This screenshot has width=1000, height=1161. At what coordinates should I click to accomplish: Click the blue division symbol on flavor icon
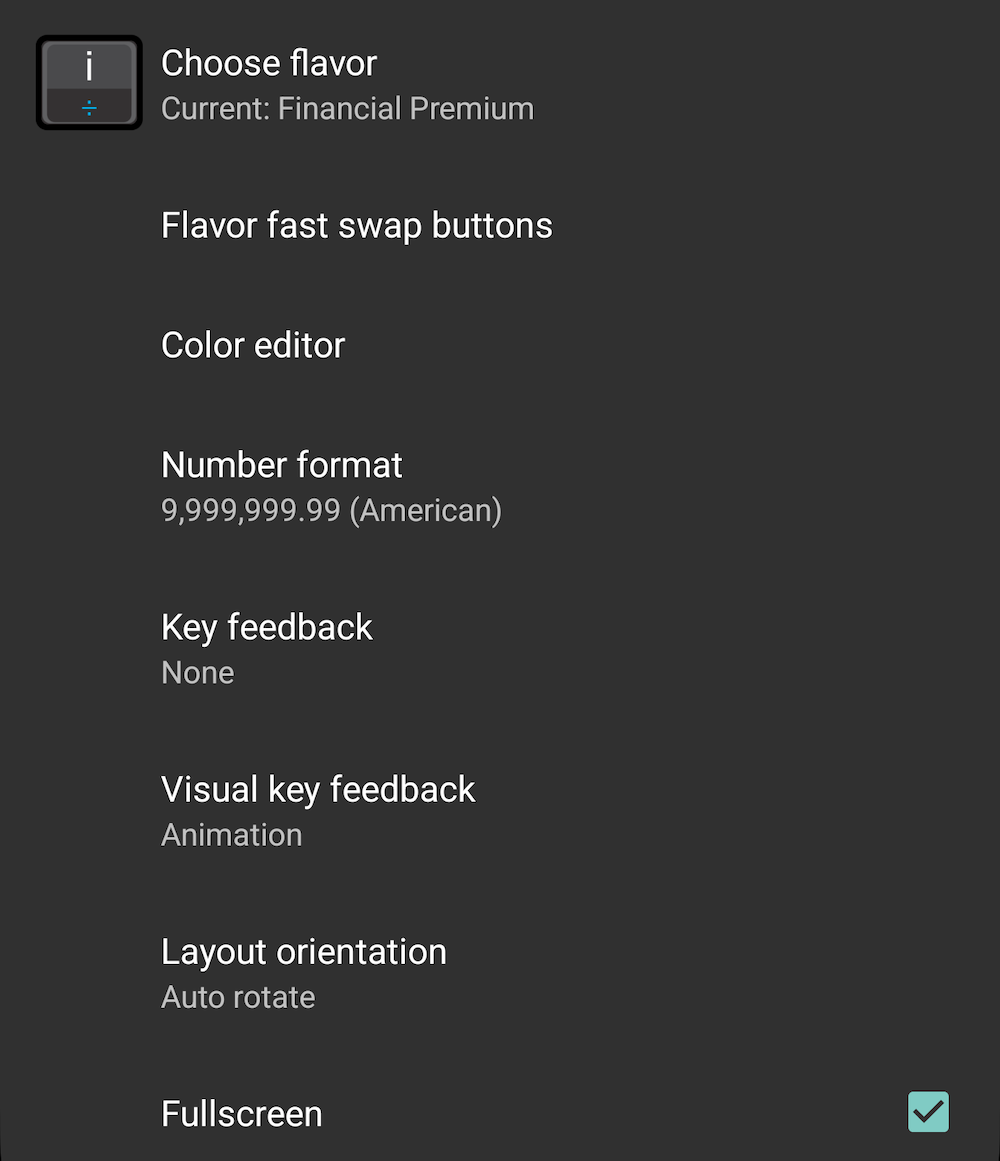89,109
